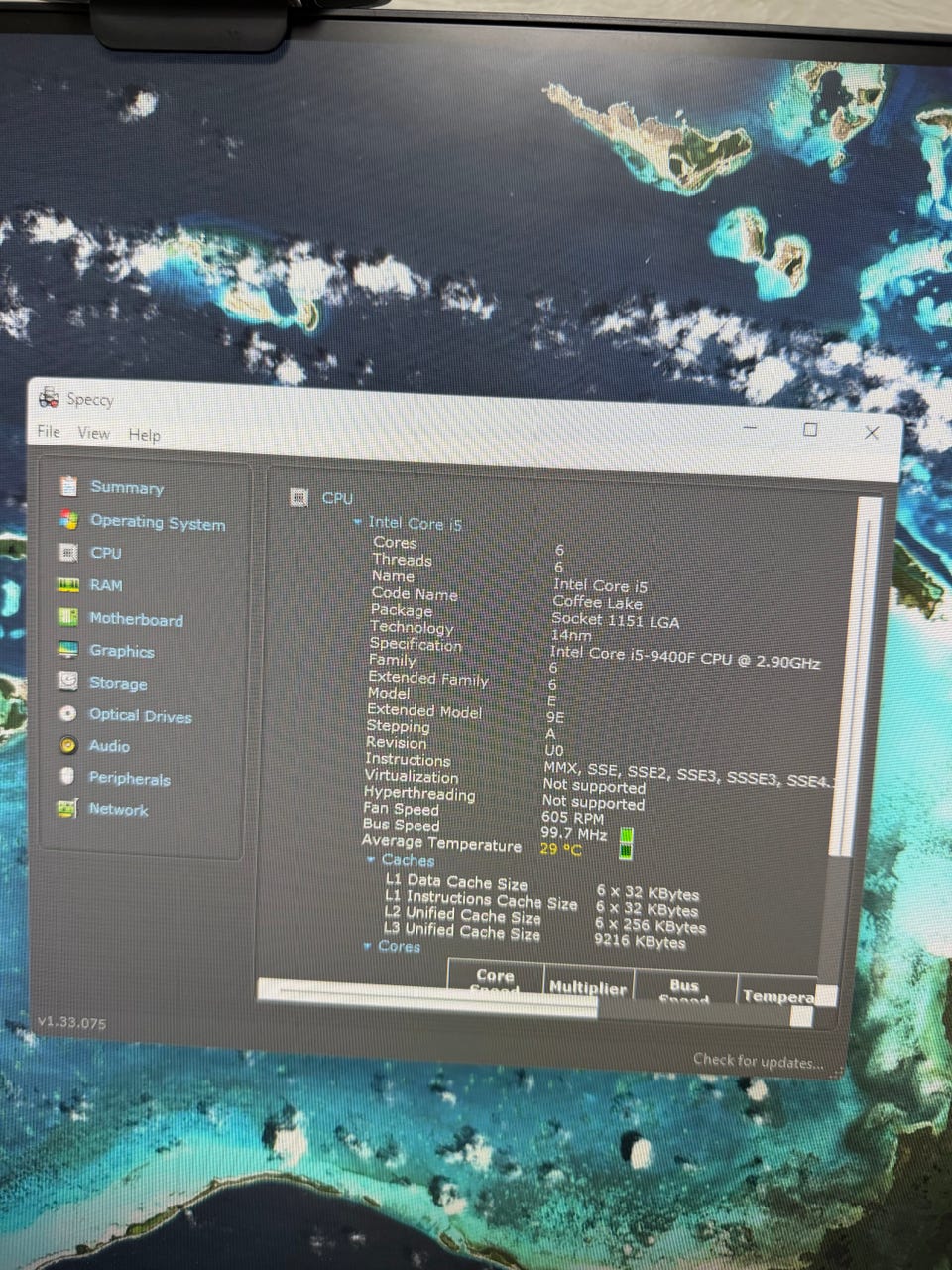This screenshot has height=1270, width=952.
Task: Click the 99.7 MHz bus speed value
Action: click(574, 833)
